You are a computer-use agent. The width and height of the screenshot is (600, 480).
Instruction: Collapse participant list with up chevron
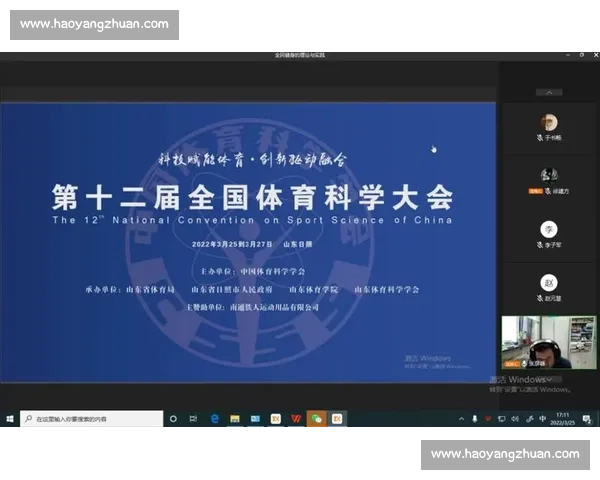point(549,92)
